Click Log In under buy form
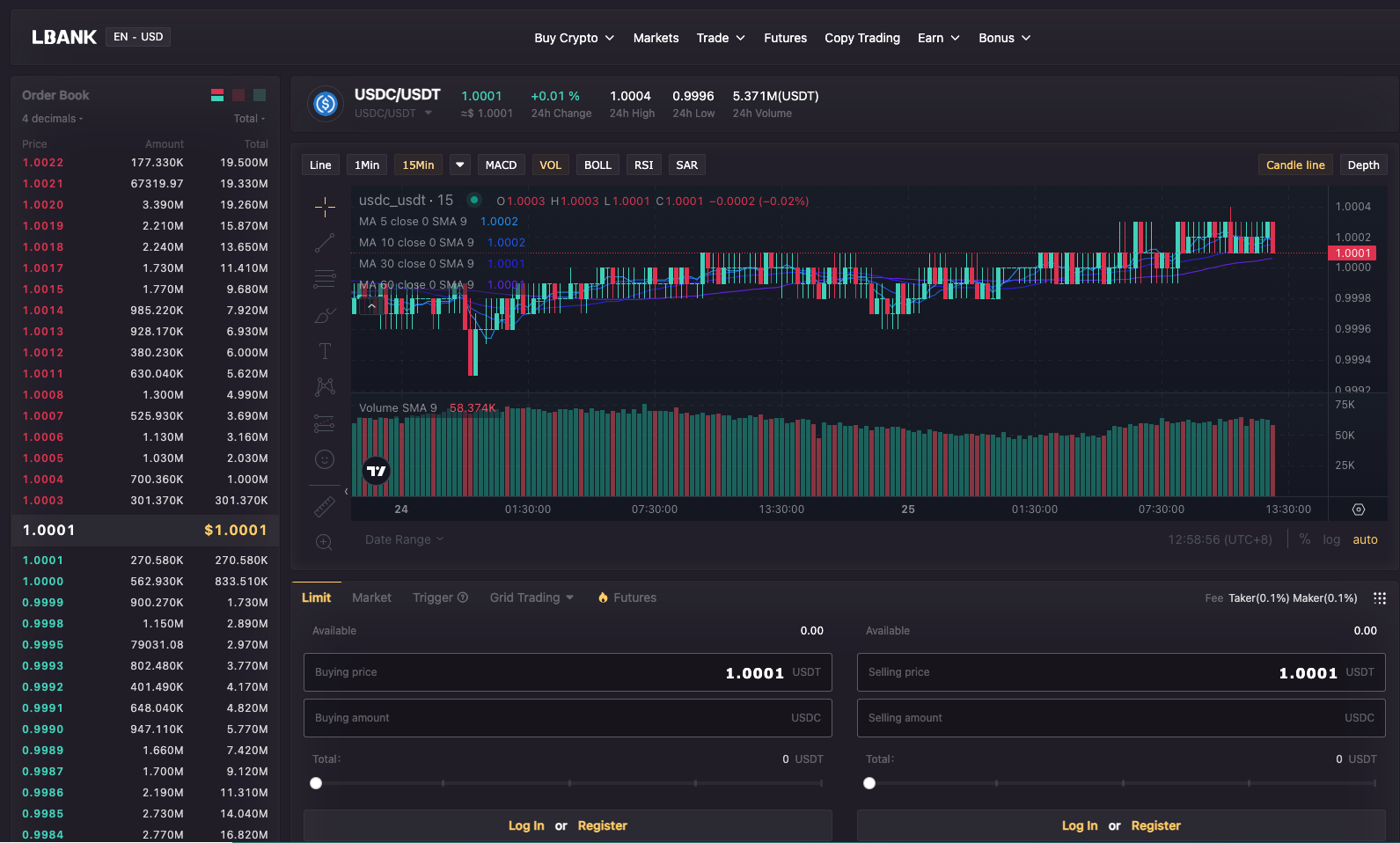 pyautogui.click(x=526, y=825)
